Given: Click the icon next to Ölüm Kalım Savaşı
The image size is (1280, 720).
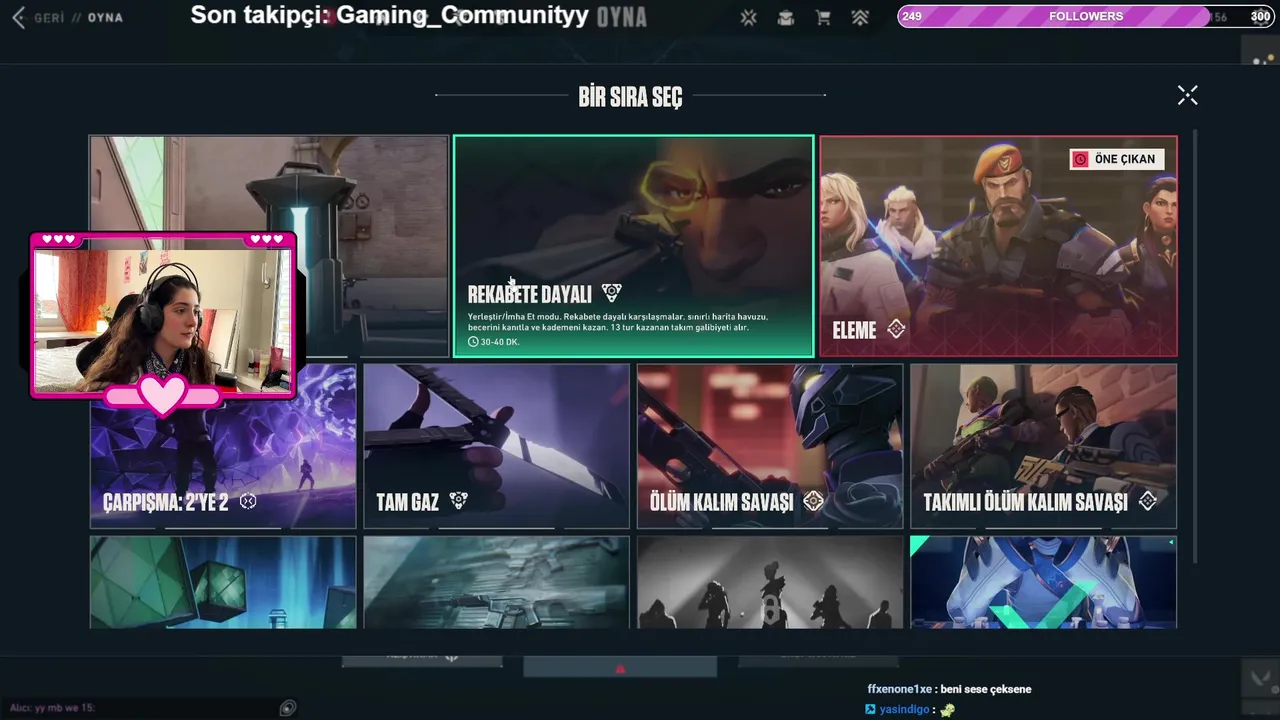Looking at the screenshot, I should [814, 501].
